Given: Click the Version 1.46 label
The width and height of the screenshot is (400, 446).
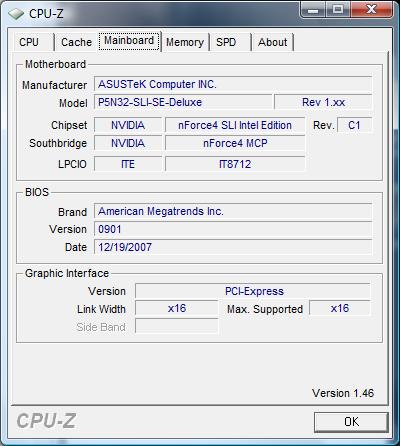Looking at the screenshot, I should click(x=343, y=393).
